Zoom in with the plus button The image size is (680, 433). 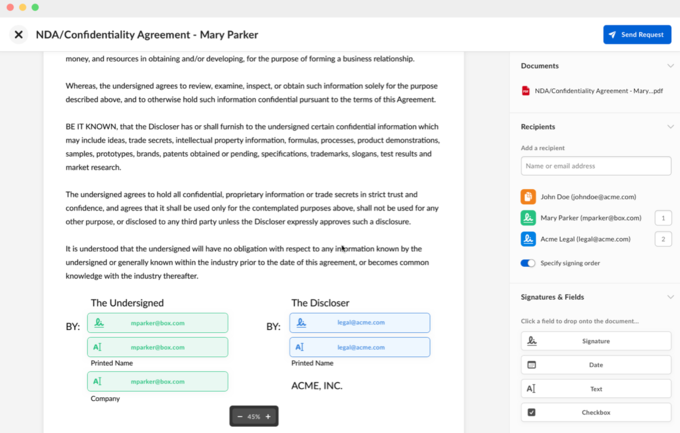[268, 417]
